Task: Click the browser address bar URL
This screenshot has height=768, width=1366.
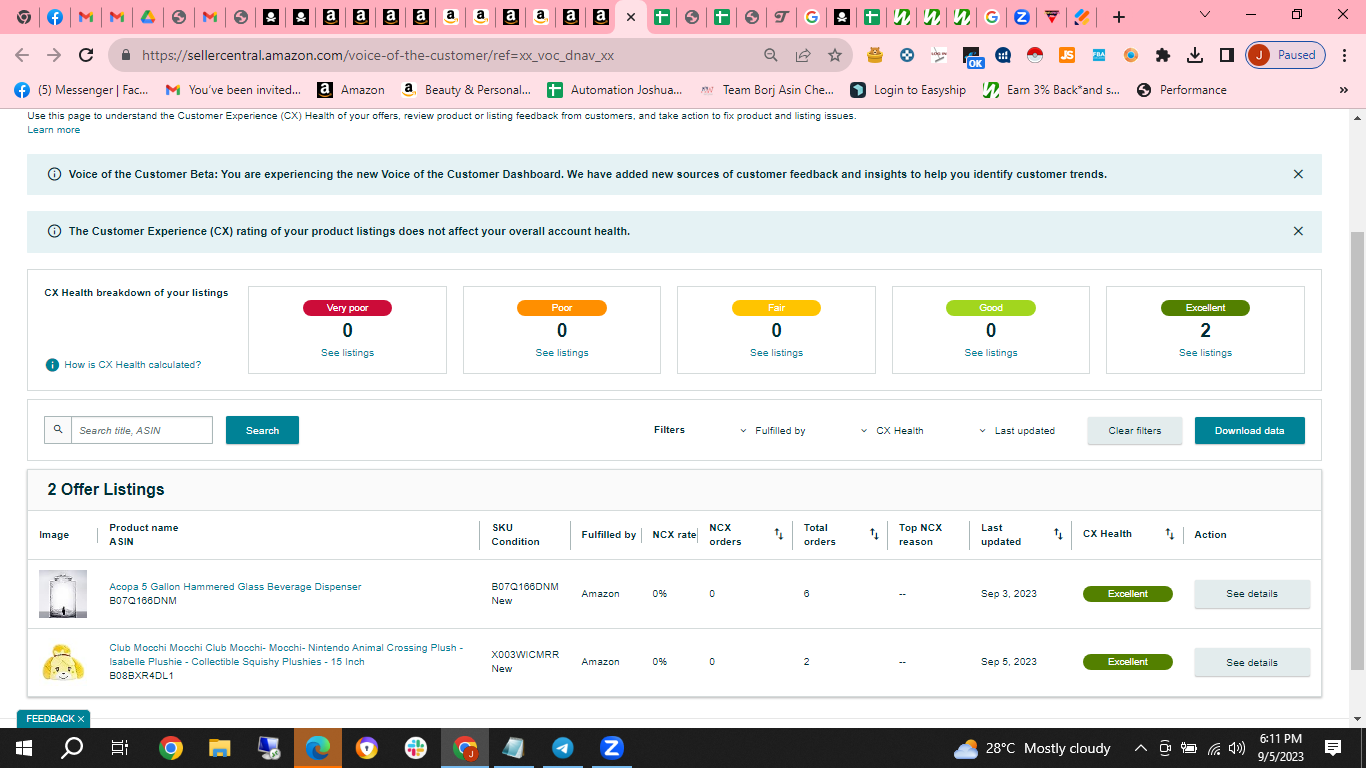Action: pyautogui.click(x=378, y=56)
